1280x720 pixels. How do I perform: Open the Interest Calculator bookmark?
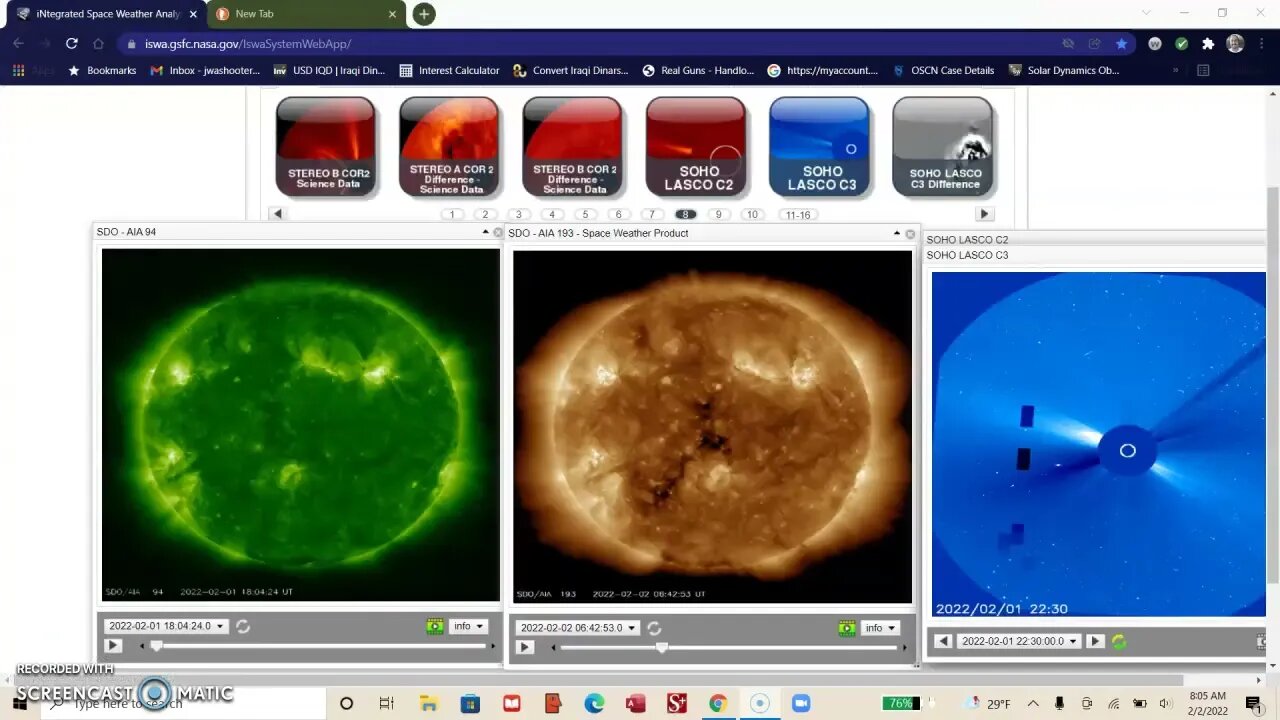click(449, 71)
